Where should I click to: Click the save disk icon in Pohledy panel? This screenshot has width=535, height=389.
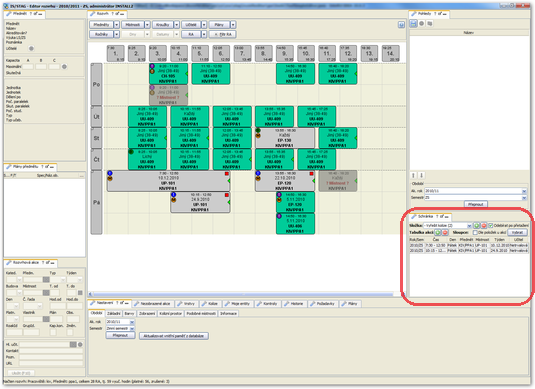coord(414,23)
